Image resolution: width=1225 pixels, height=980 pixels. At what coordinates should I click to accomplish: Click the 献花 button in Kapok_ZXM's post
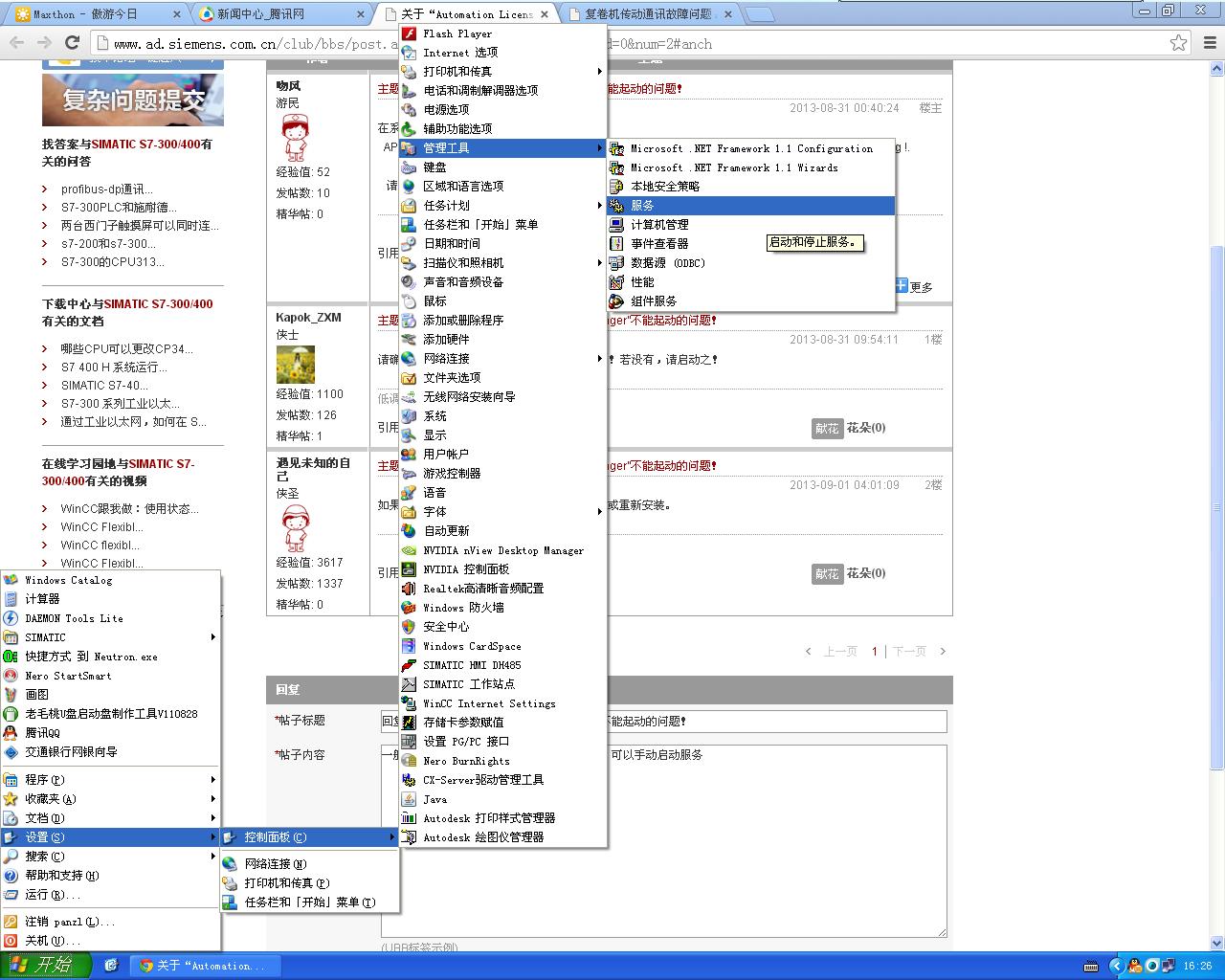[827, 429]
